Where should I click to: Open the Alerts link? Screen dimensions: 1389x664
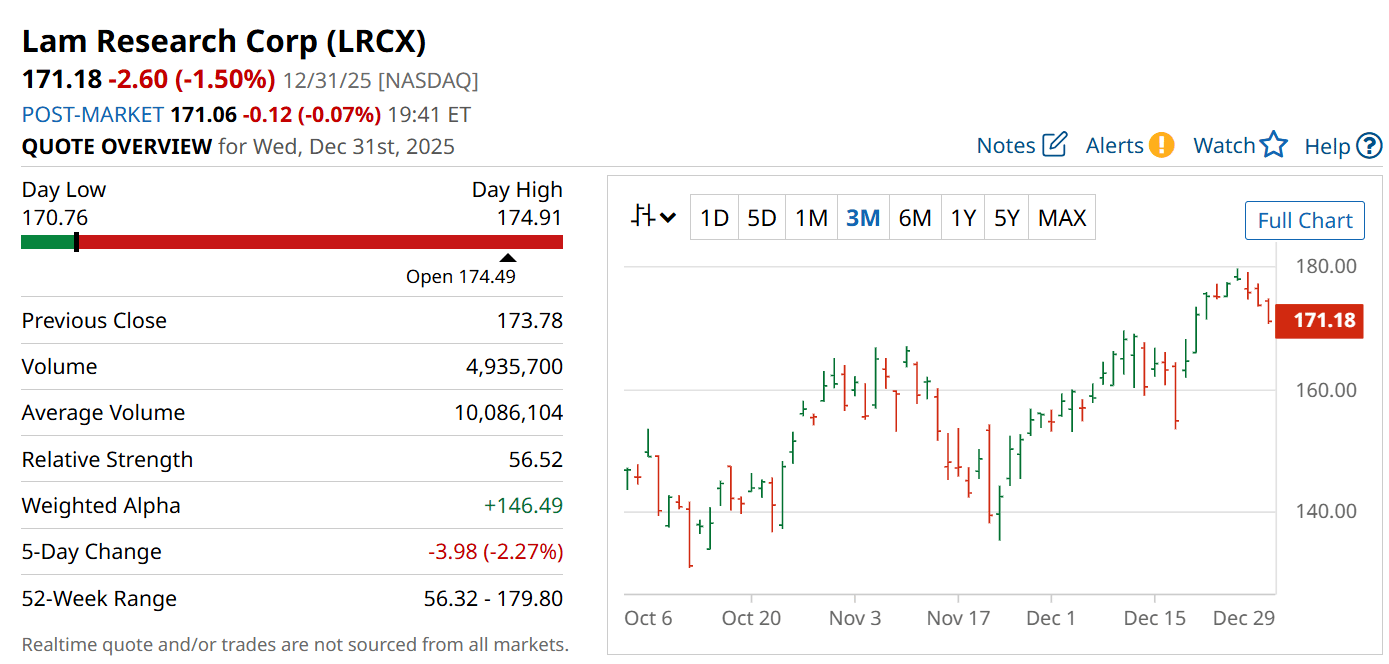click(x=1115, y=145)
